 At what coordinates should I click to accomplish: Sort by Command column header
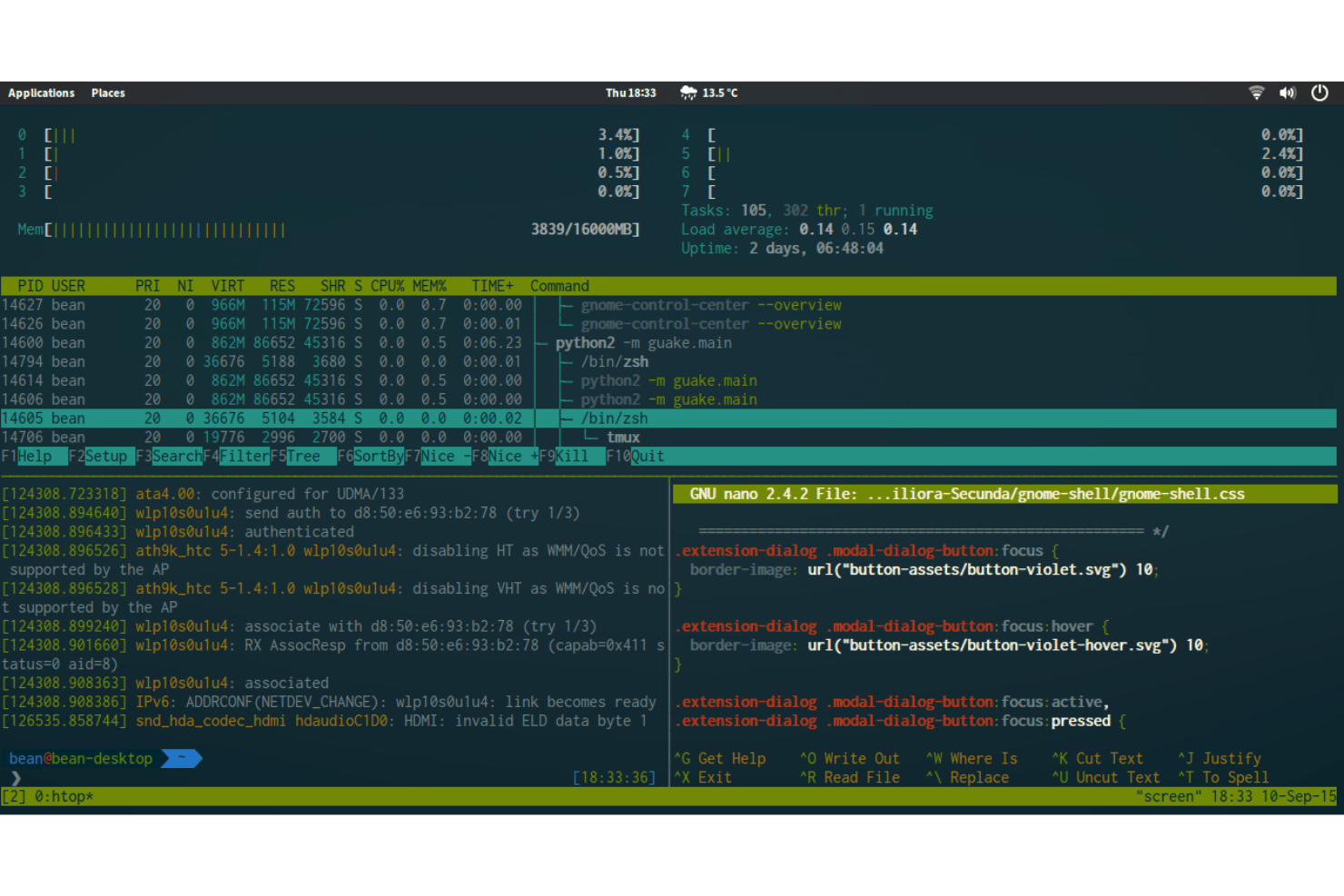point(559,286)
